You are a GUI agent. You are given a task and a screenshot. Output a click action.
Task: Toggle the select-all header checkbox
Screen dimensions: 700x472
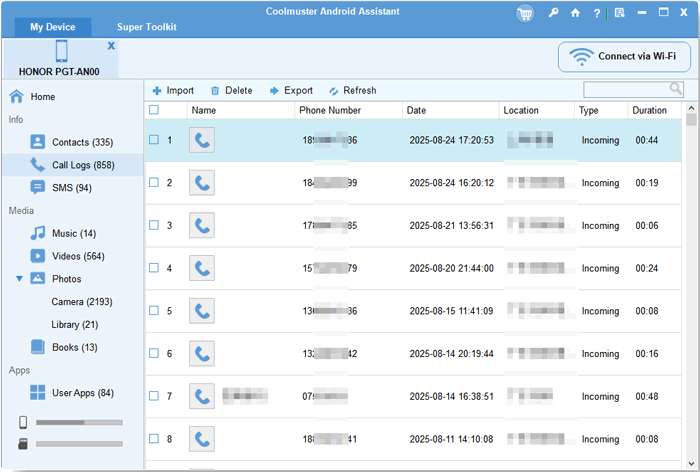pyautogui.click(x=154, y=110)
